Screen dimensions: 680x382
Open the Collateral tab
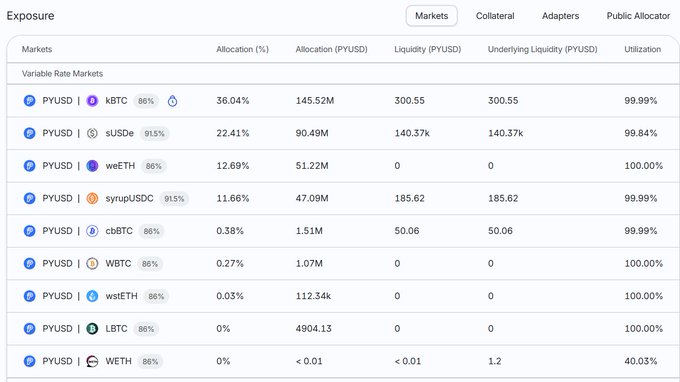click(x=495, y=16)
